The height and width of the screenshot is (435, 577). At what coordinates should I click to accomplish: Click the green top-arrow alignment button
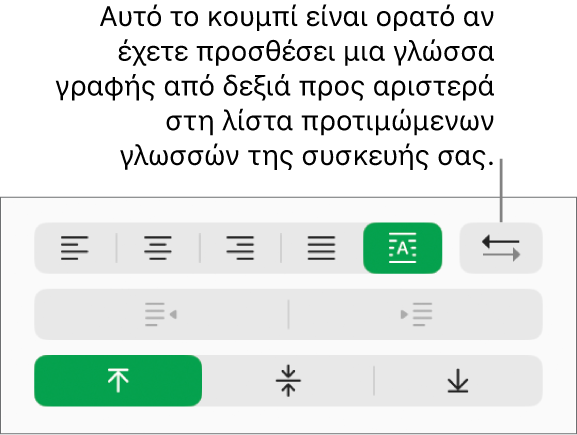click(118, 381)
